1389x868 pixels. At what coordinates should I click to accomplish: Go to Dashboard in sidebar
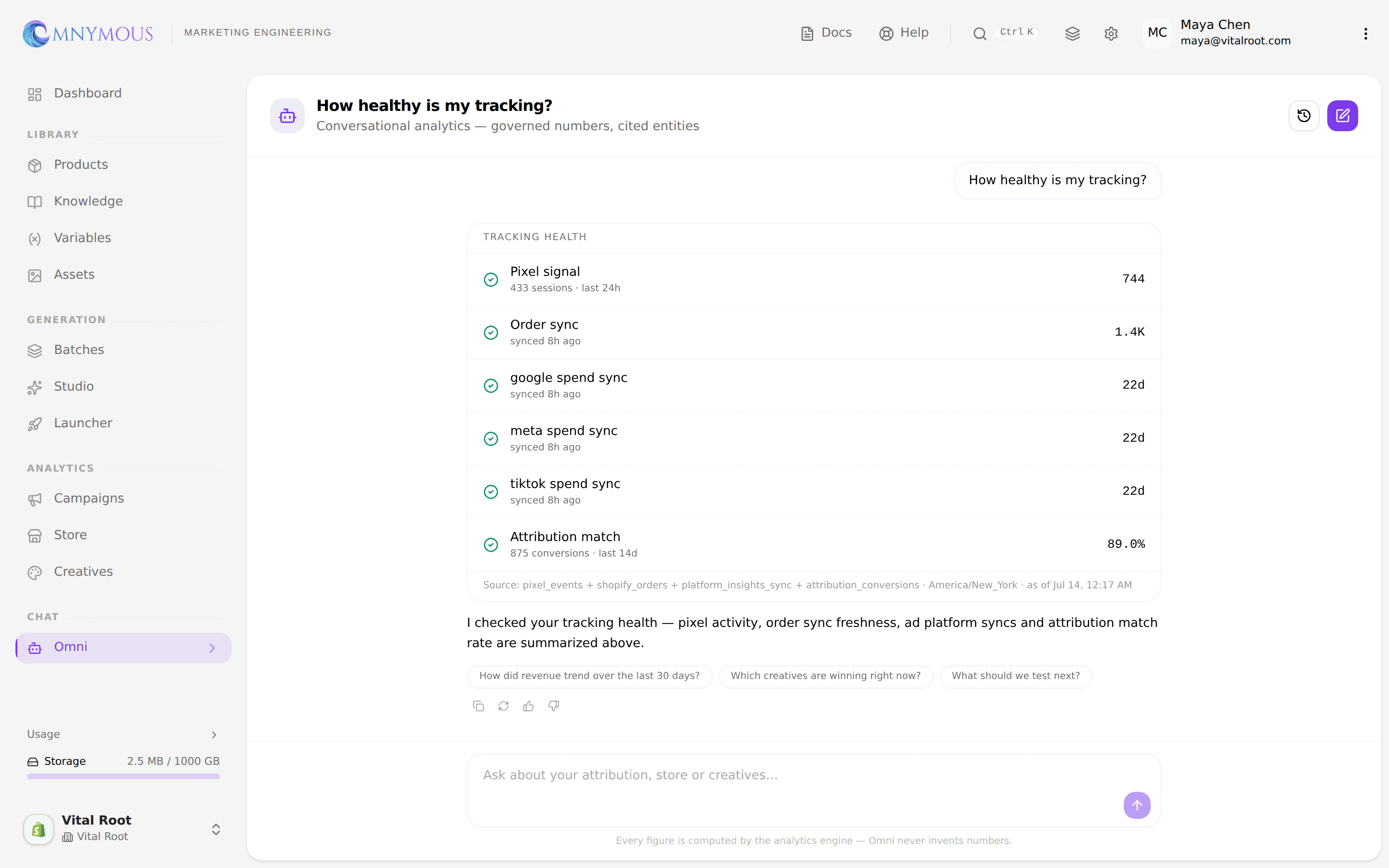point(123,94)
